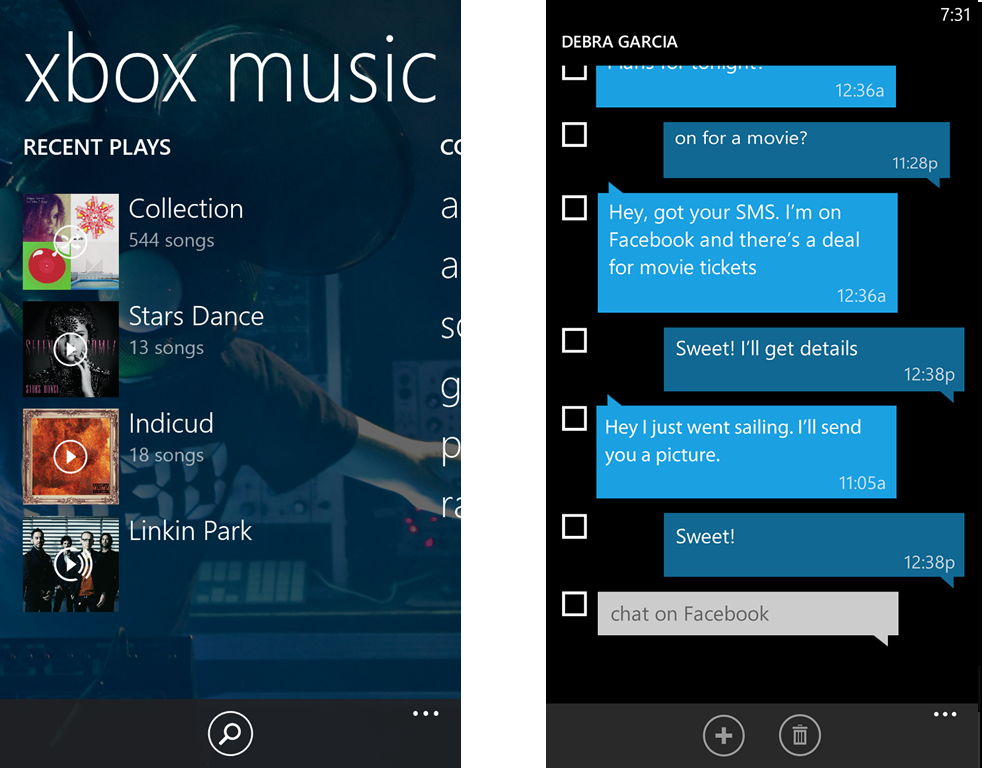Check the box beside 'on for a movie?'
The width and height of the screenshot is (984, 768).
[x=574, y=135]
